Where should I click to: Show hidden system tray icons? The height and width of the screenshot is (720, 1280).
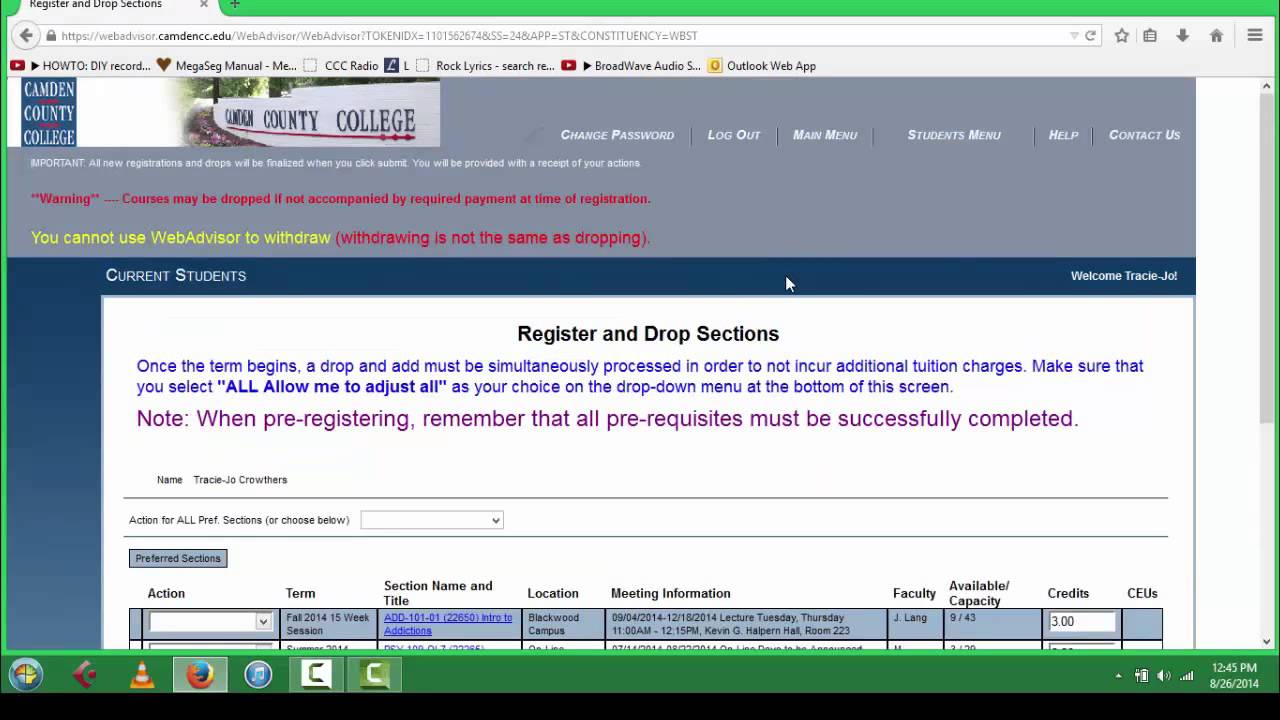pos(1118,676)
